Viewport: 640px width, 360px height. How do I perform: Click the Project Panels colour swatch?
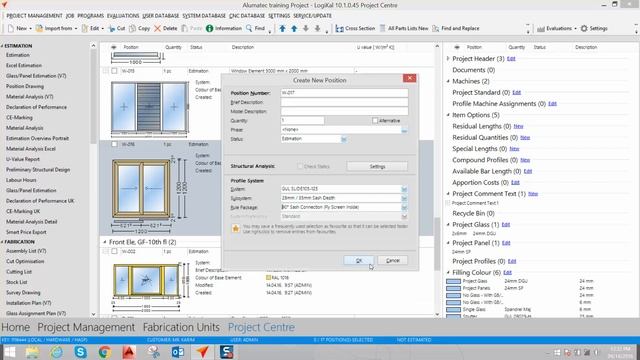[453, 288]
